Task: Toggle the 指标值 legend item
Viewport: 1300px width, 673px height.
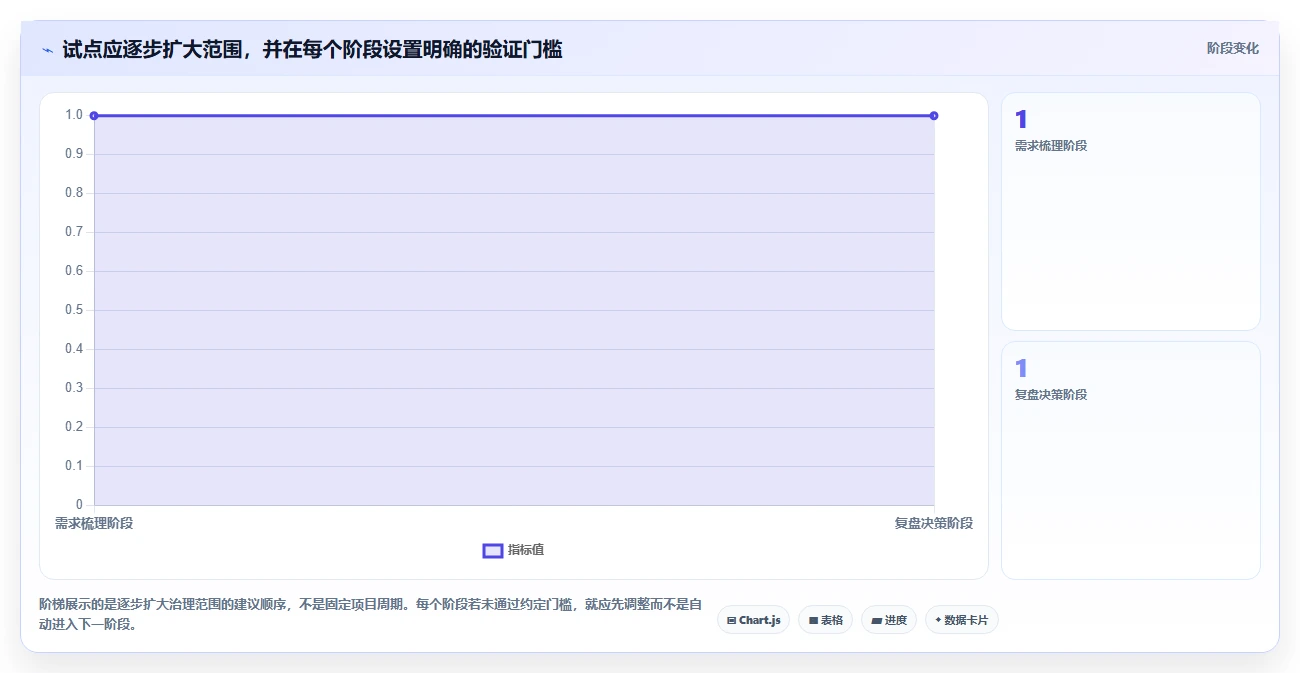Action: [x=514, y=550]
